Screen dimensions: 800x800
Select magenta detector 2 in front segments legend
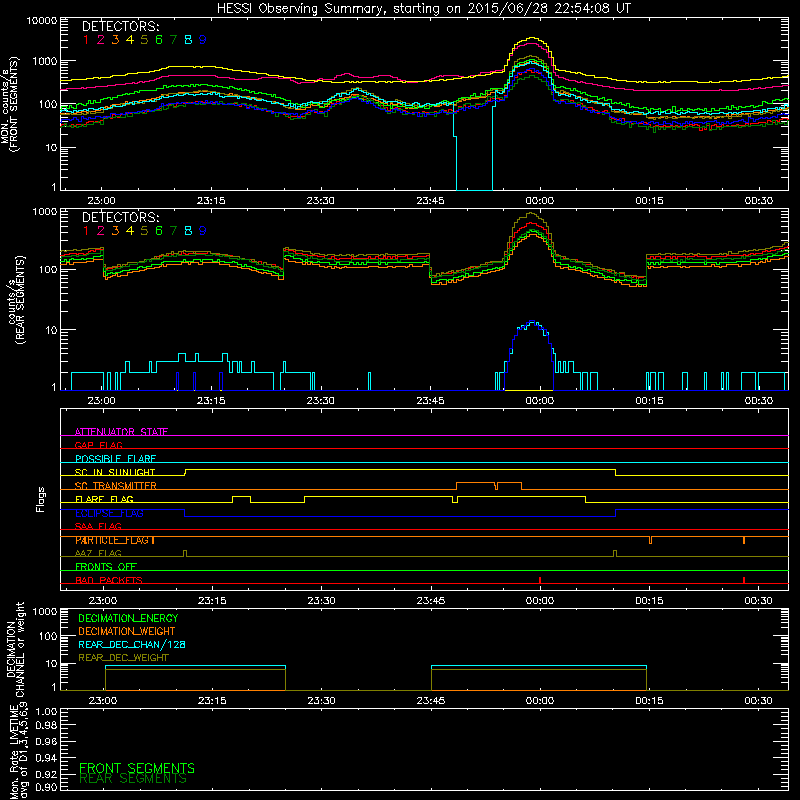[x=101, y=40]
